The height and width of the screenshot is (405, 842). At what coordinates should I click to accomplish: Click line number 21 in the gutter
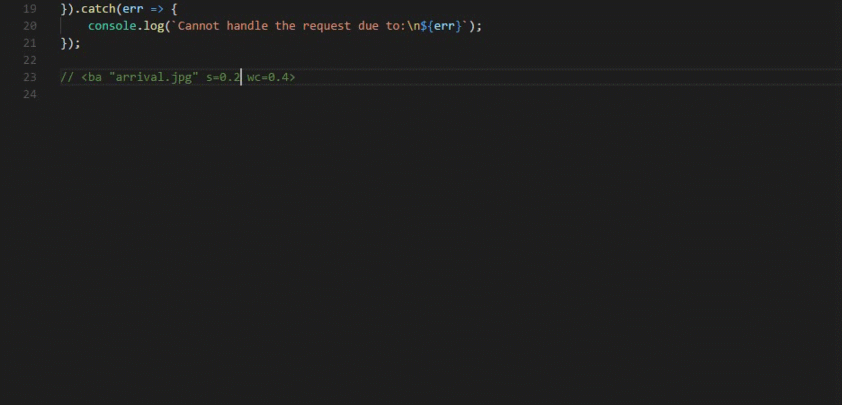pyautogui.click(x=30, y=43)
